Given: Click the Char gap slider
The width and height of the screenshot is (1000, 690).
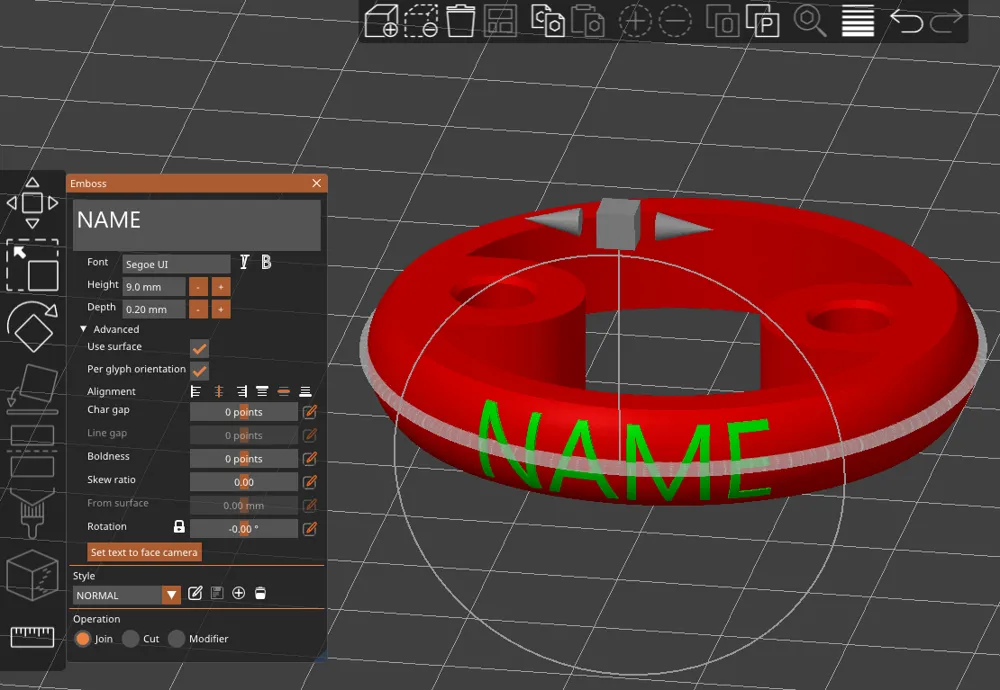Looking at the screenshot, I should tap(244, 412).
